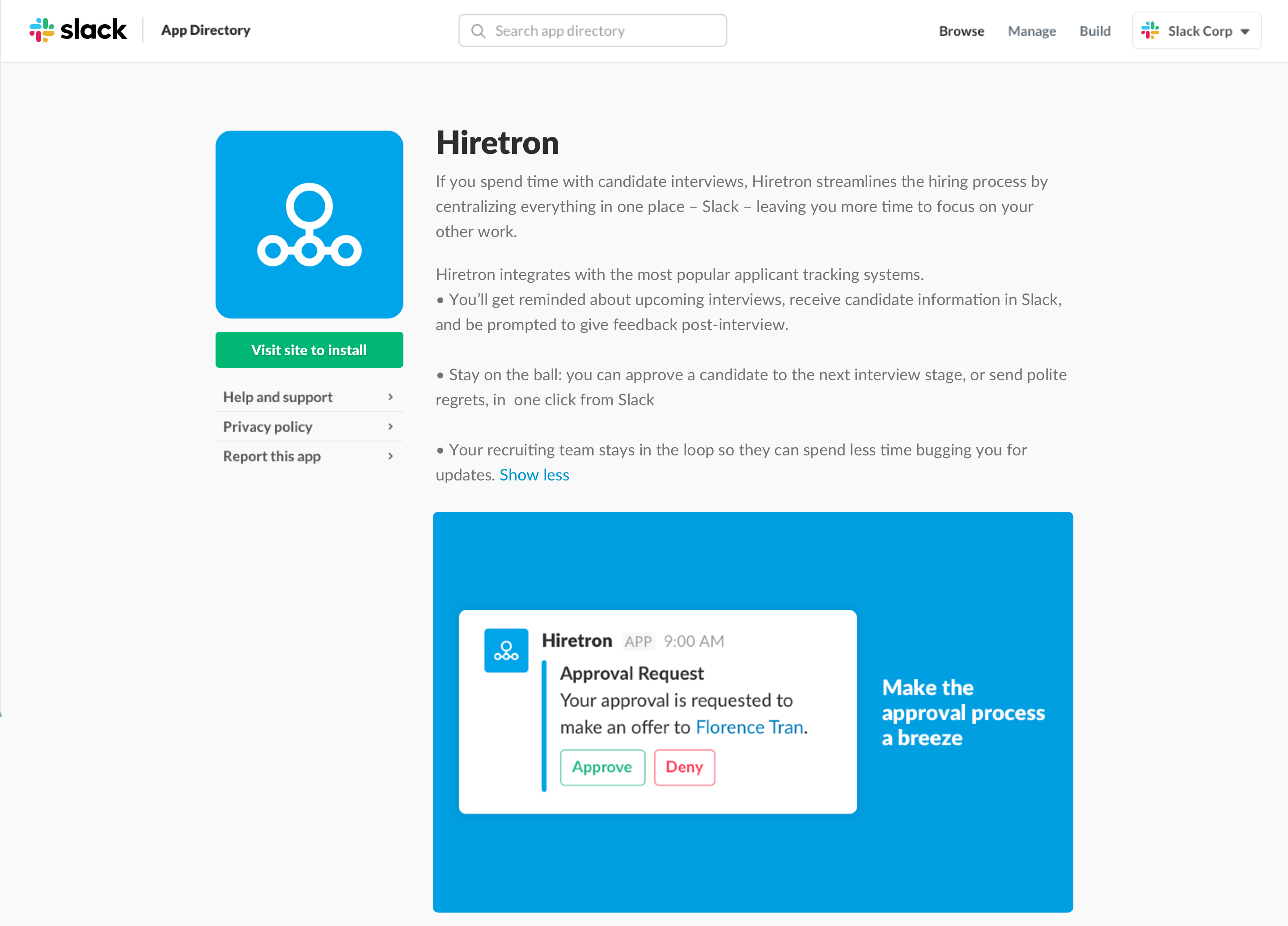Click the Show less link

point(534,475)
